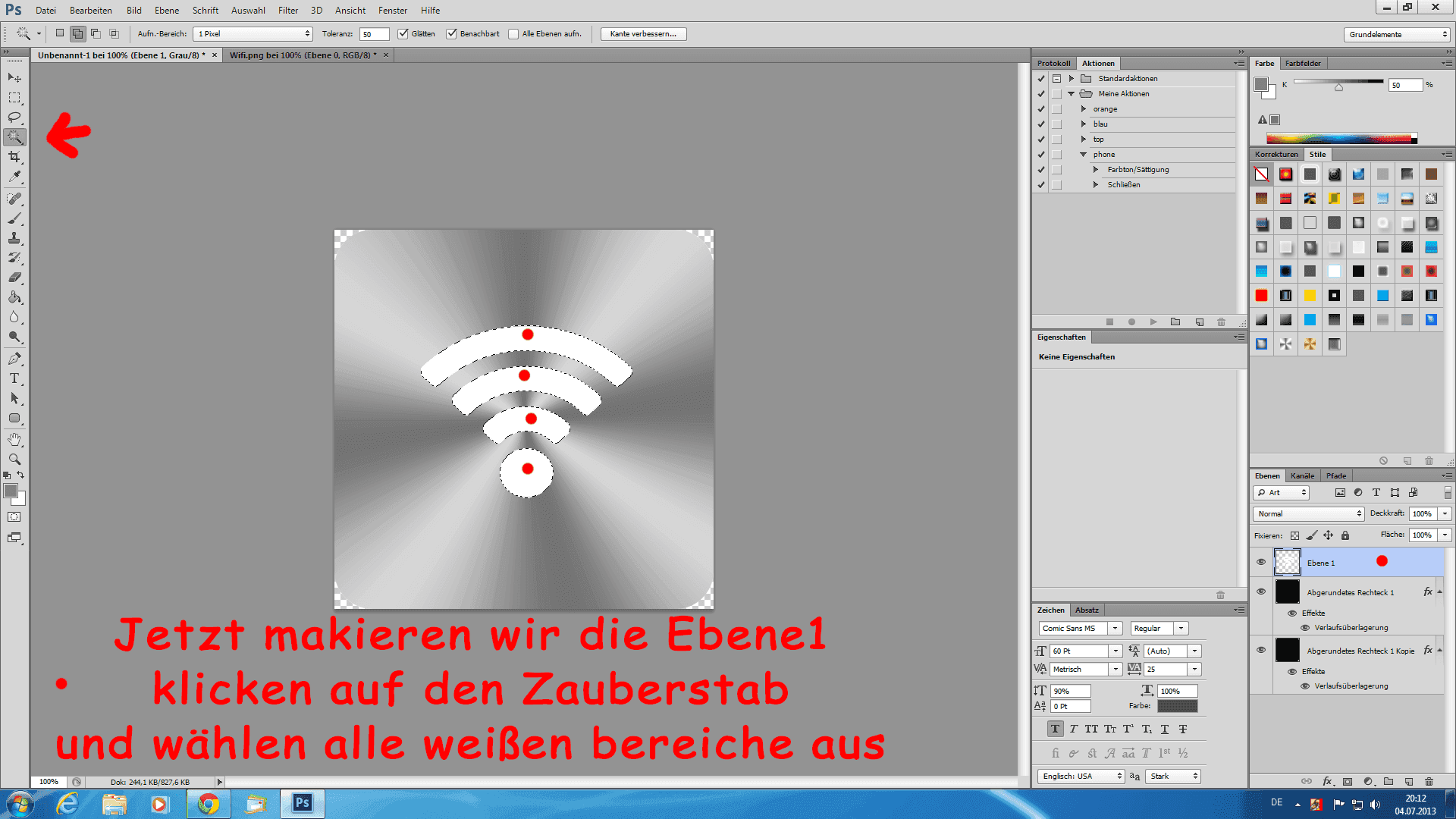Switch to the Kanäle tab
The width and height of the screenshot is (1456, 819).
tap(1302, 476)
